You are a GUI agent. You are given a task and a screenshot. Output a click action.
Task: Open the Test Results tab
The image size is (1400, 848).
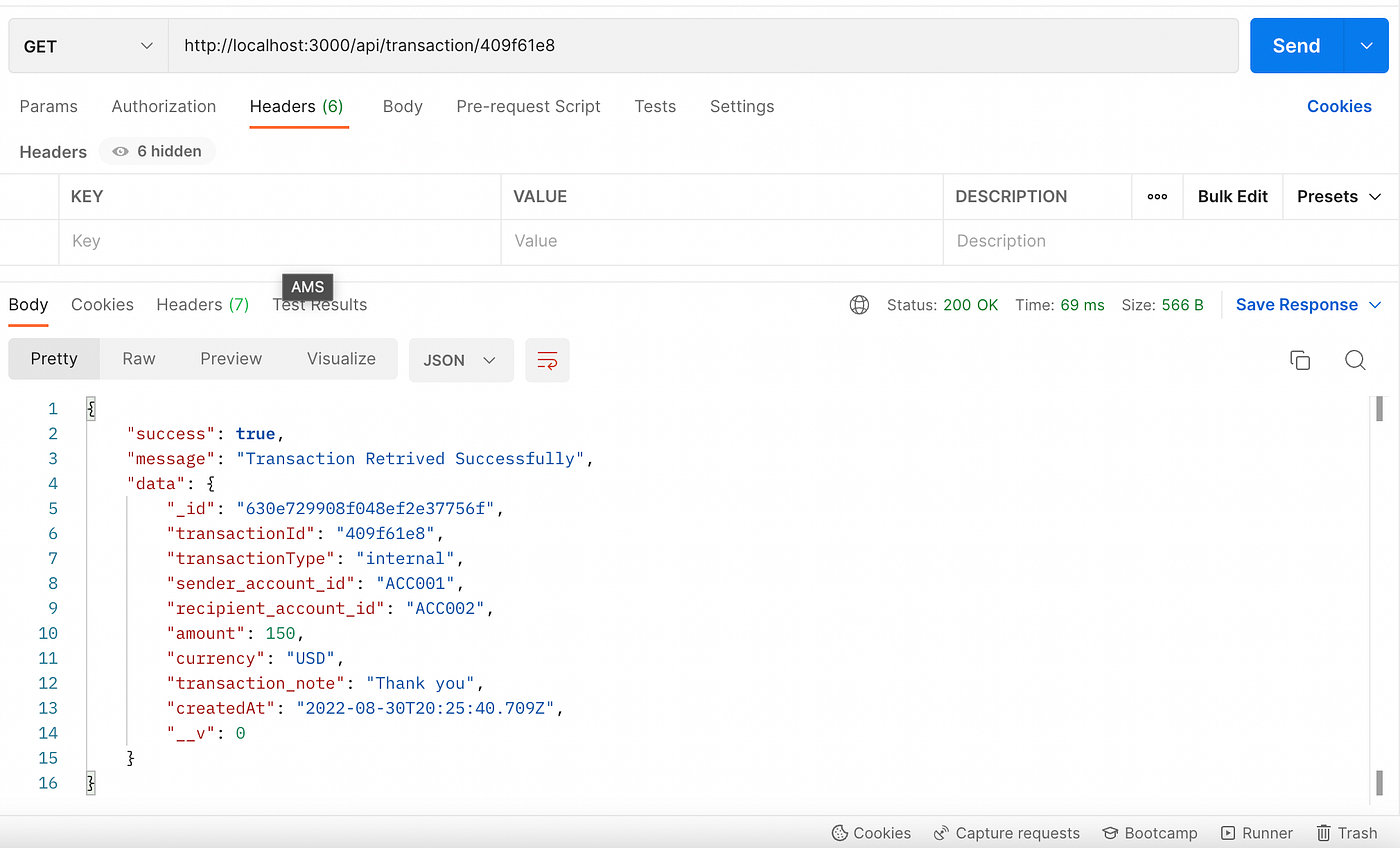320,305
